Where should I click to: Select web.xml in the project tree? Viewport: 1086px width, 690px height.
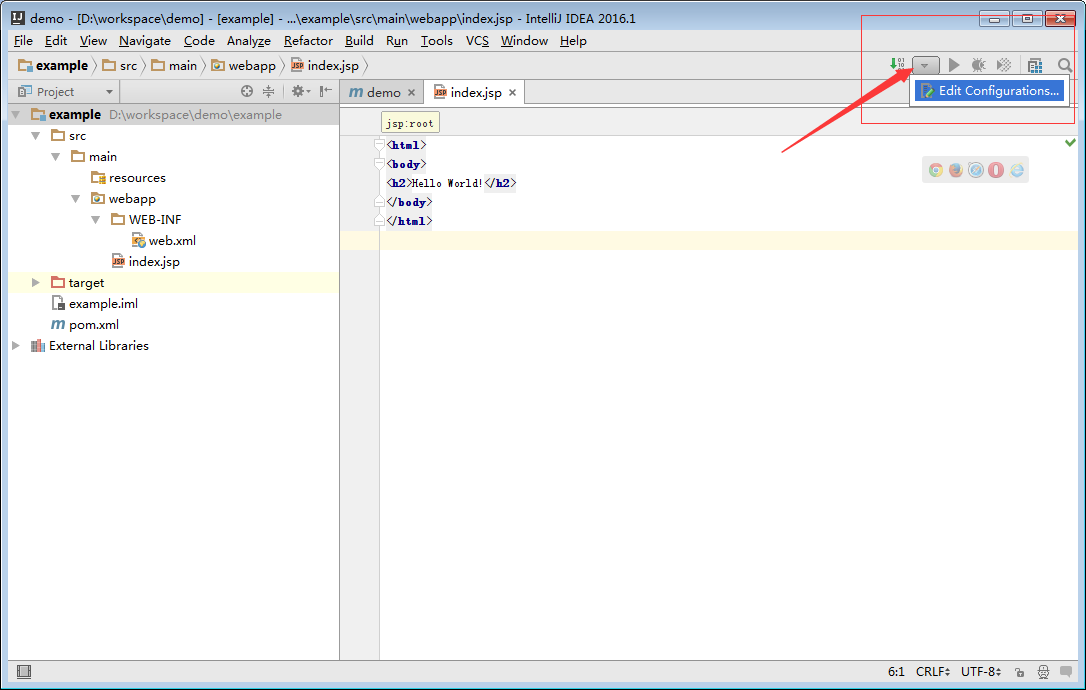point(164,240)
